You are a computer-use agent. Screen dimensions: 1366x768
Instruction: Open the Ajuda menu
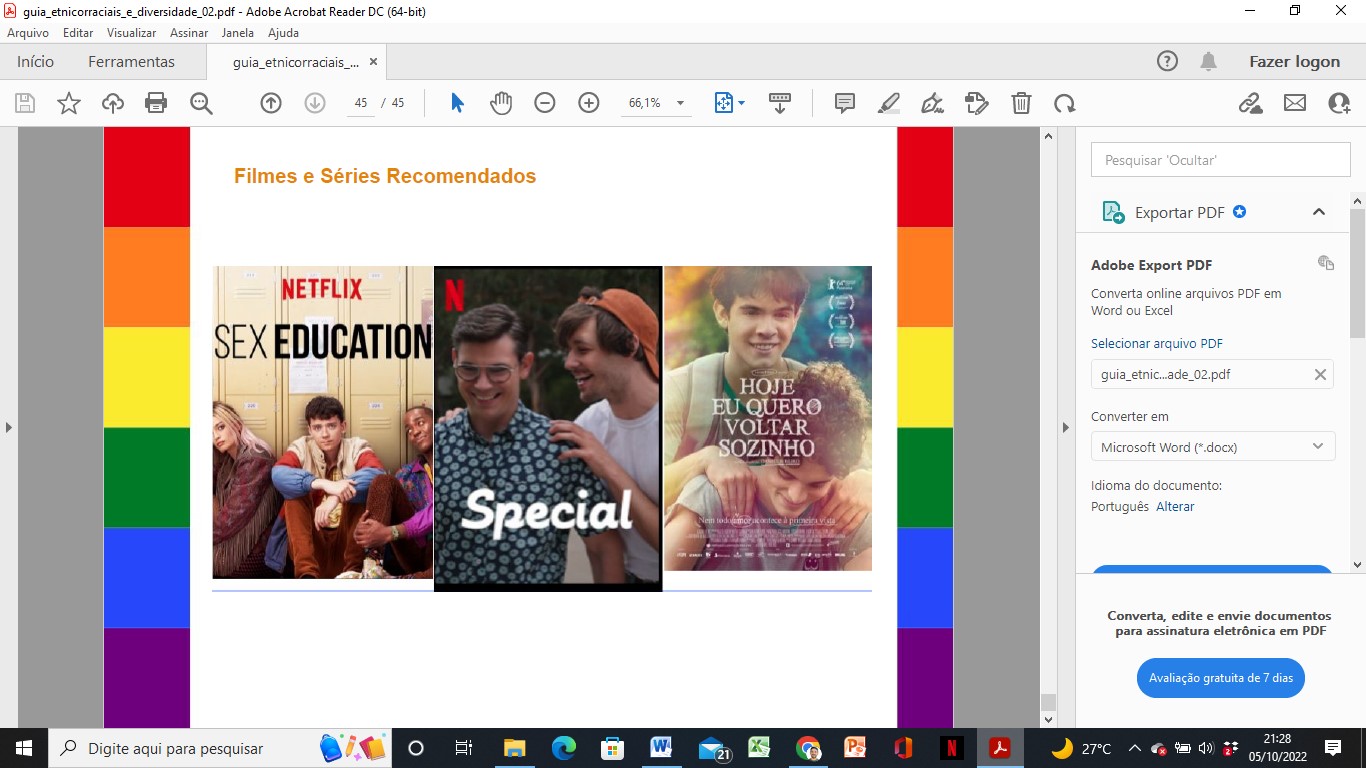click(x=284, y=32)
